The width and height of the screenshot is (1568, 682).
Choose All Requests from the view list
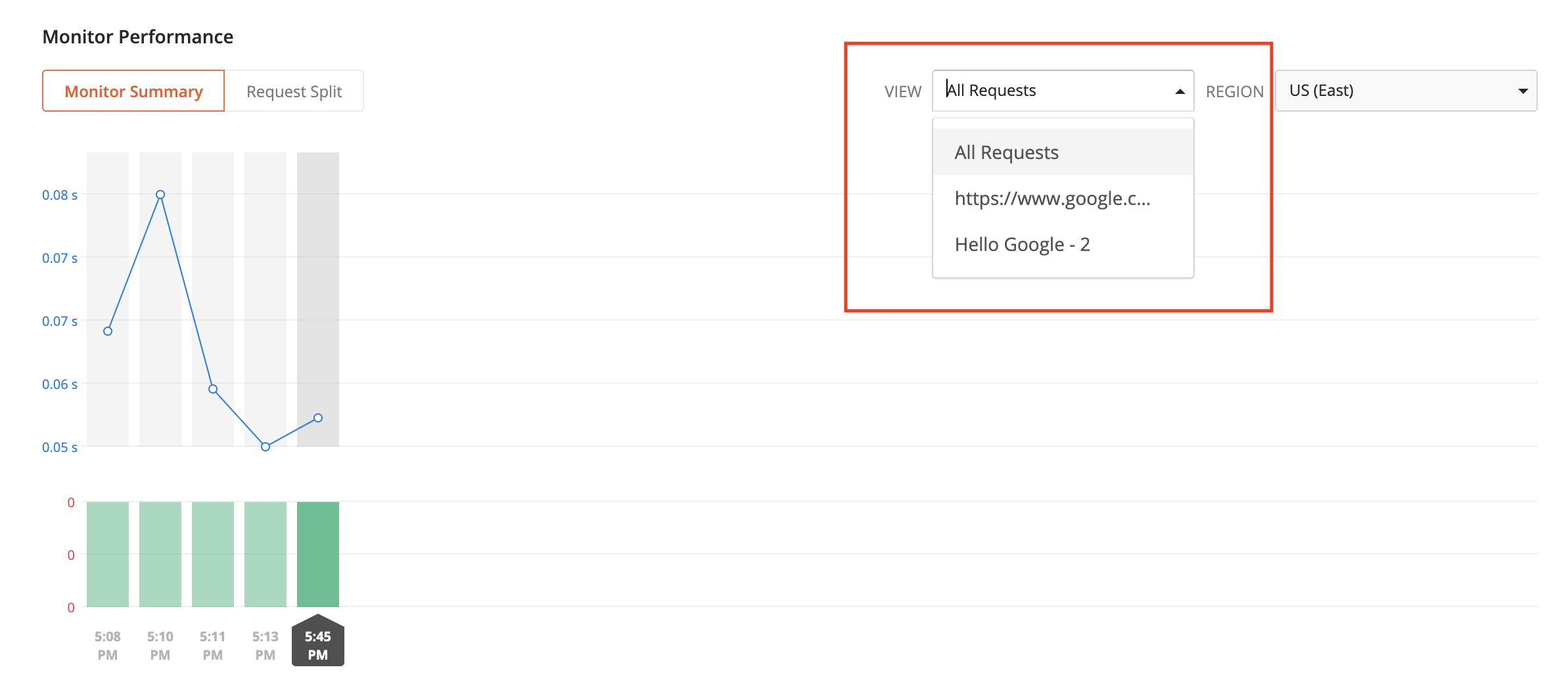click(1006, 152)
